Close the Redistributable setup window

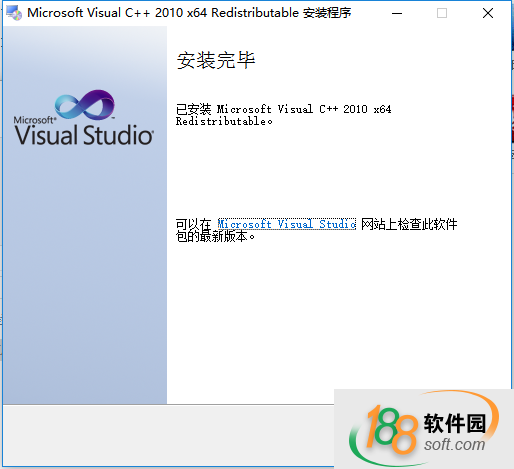[x=488, y=13]
